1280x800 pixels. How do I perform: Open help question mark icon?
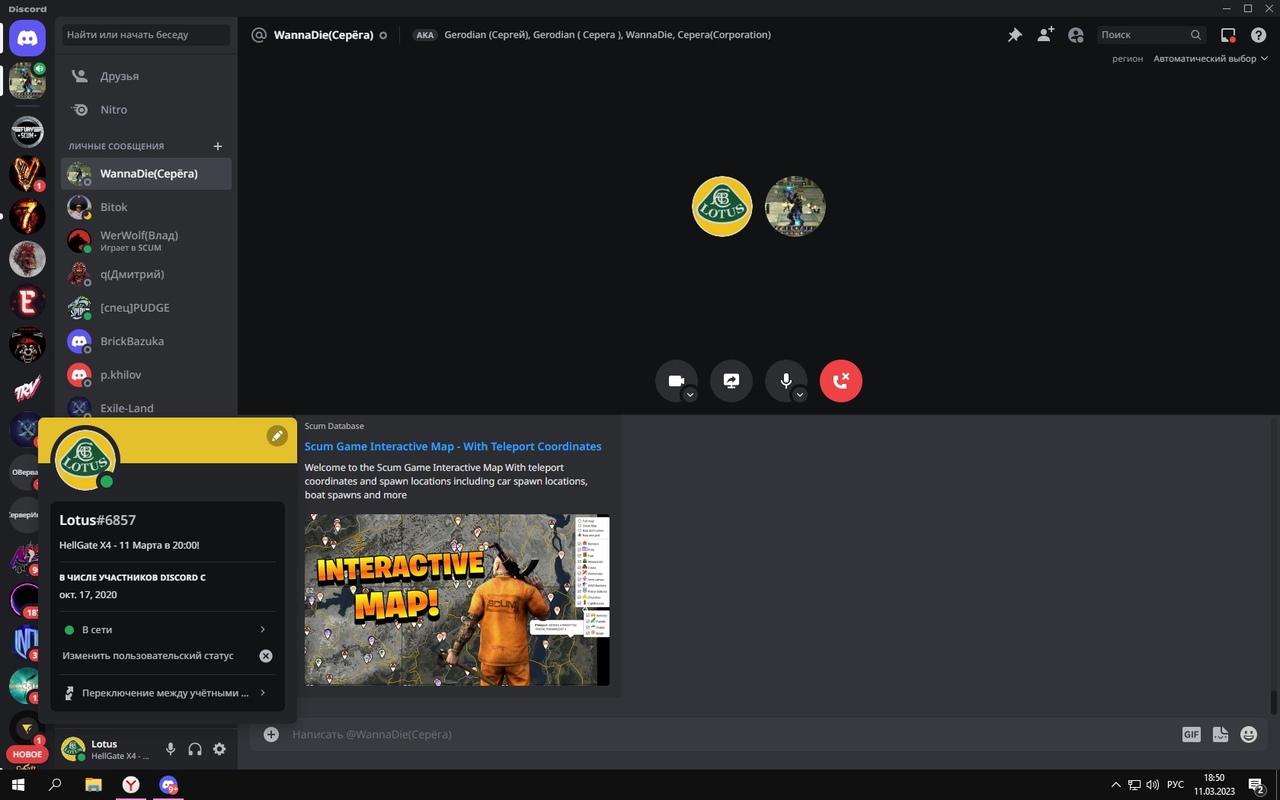coord(1259,35)
